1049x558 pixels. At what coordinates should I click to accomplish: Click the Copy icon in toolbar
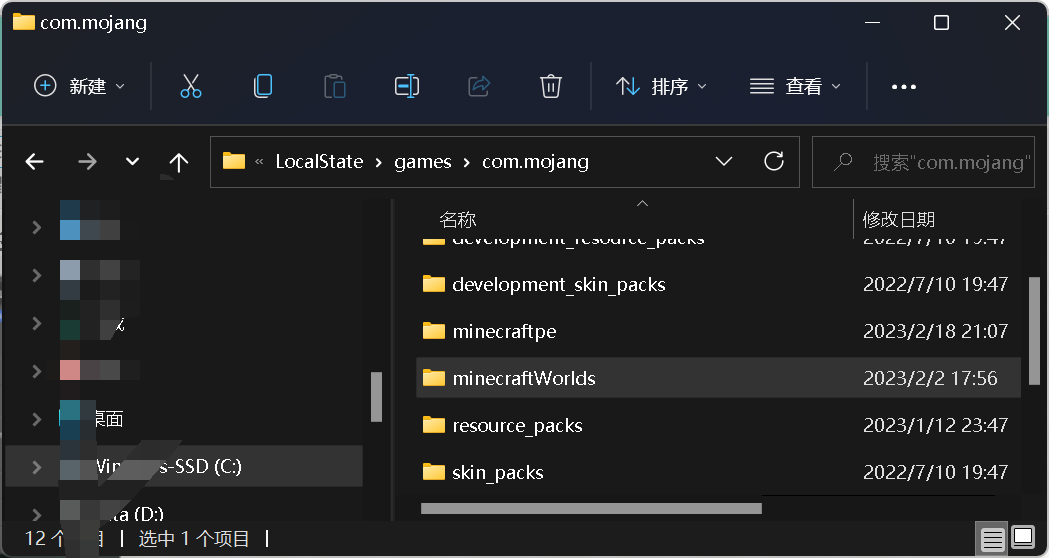[x=263, y=86]
